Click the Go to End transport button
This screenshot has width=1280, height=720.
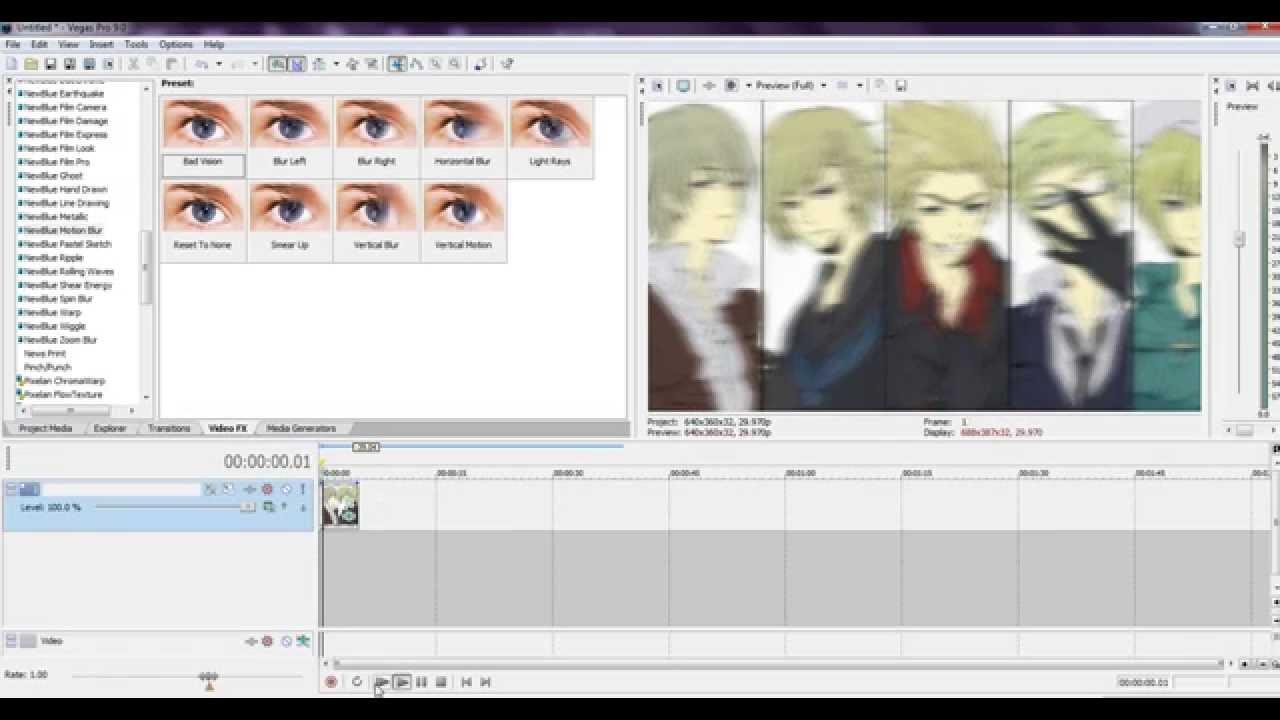[485, 682]
